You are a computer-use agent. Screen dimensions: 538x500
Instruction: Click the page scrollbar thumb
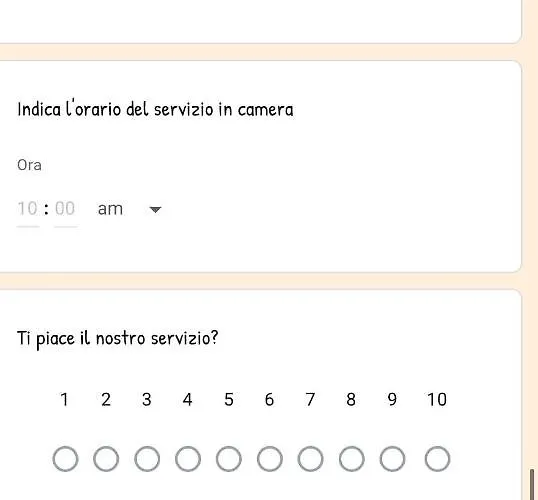(532, 485)
